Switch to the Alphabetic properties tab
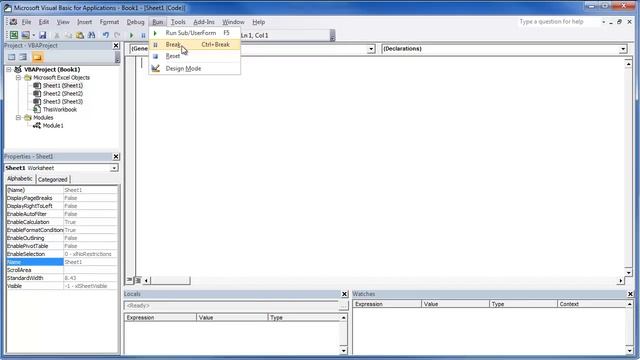Viewport: 640px width, 360px height. [x=20, y=179]
